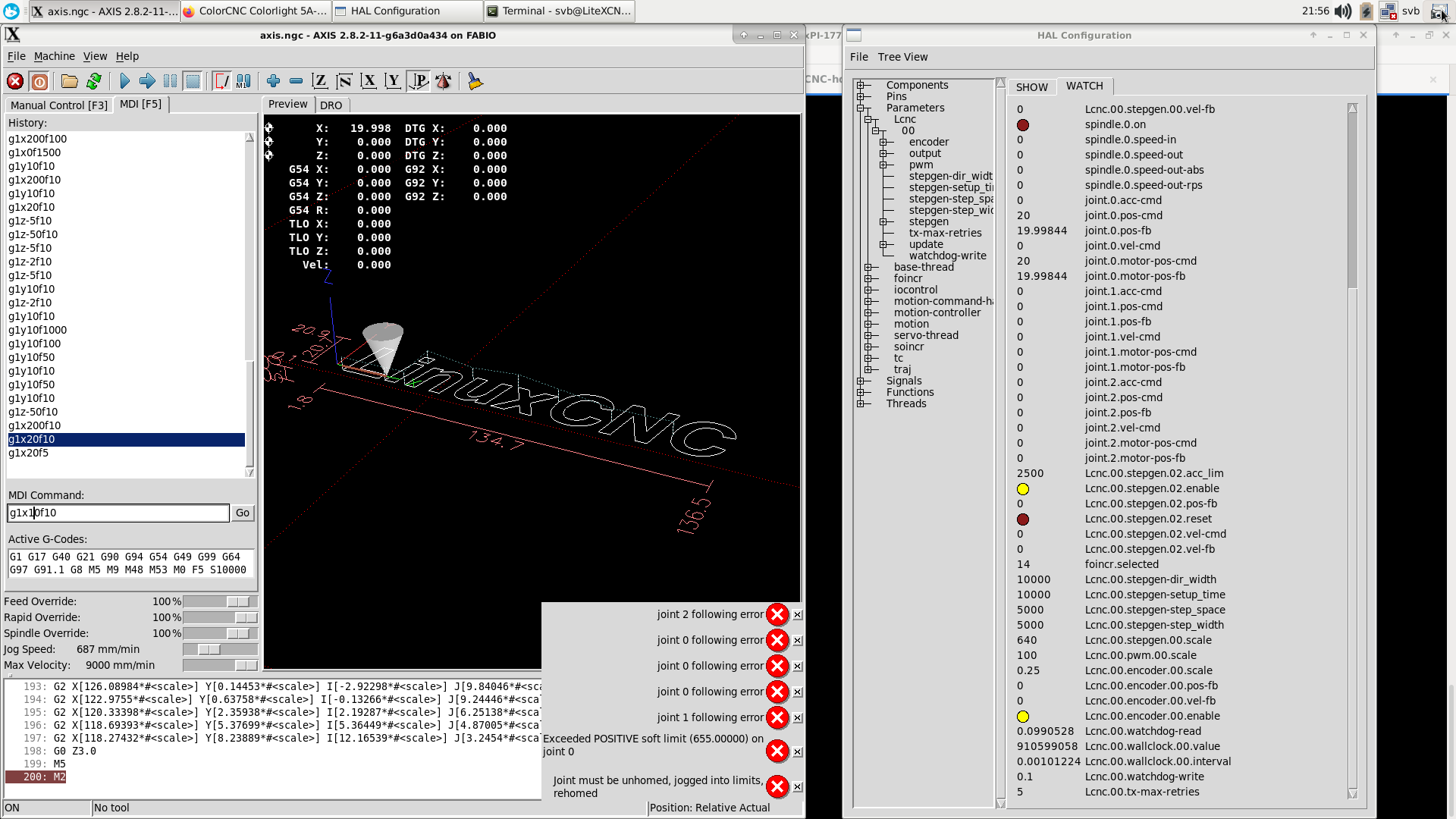Expand Pins tree node

(x=861, y=96)
